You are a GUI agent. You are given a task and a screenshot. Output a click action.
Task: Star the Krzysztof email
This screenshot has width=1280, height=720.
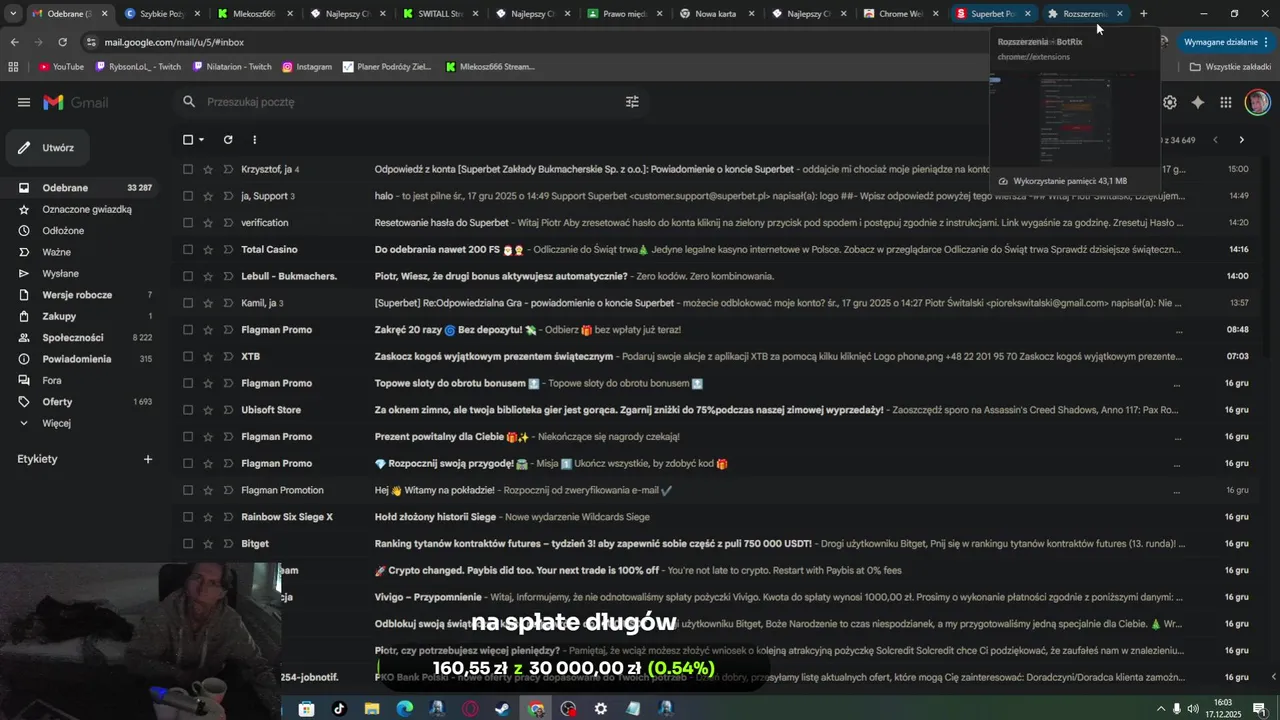[208, 170]
